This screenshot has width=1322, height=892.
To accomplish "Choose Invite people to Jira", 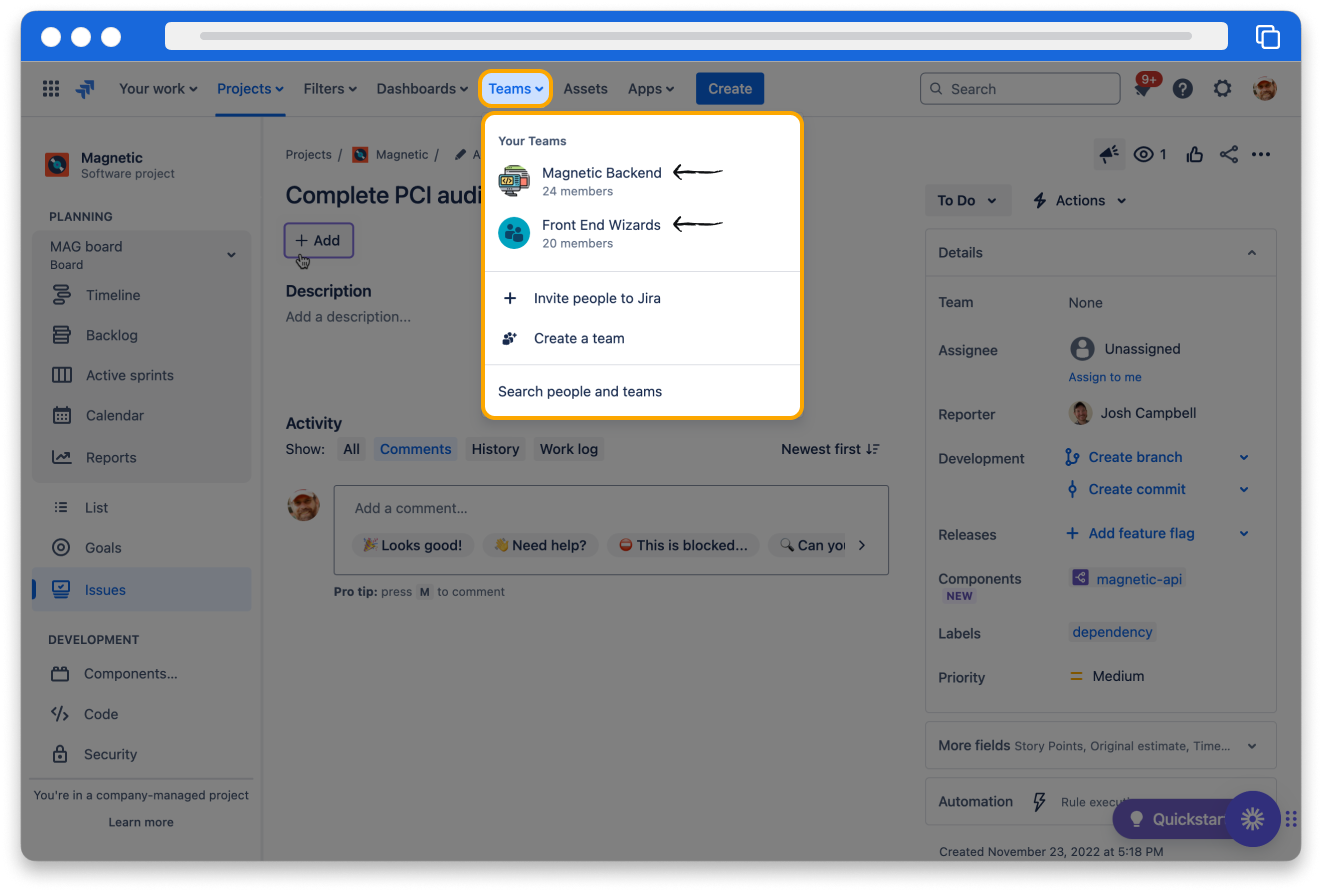I will tap(642, 298).
